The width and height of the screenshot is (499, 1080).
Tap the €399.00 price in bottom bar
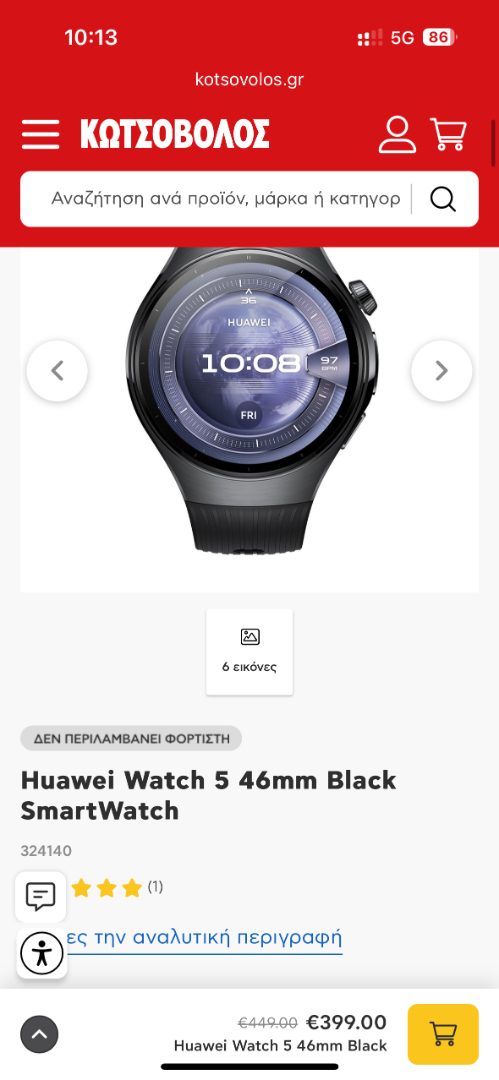(347, 1021)
